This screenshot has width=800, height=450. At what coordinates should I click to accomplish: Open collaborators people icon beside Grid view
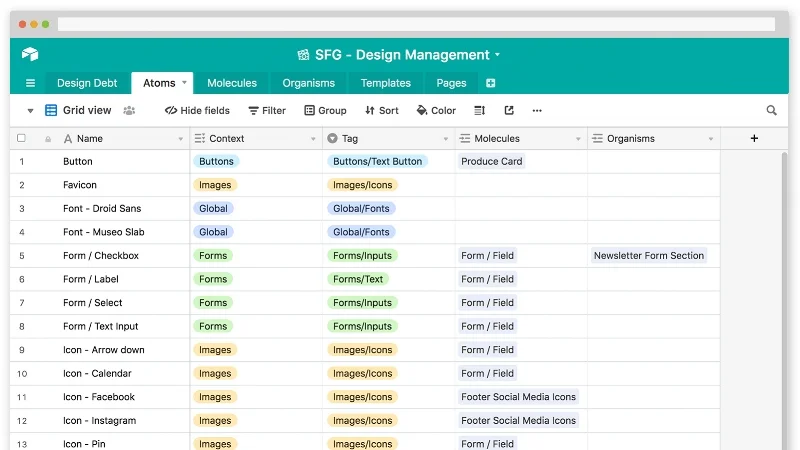pos(129,110)
